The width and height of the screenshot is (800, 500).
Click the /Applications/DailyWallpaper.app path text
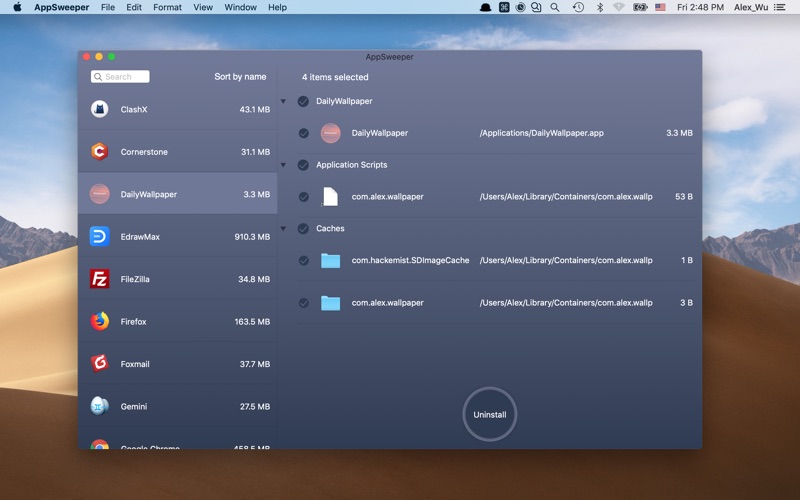541,133
